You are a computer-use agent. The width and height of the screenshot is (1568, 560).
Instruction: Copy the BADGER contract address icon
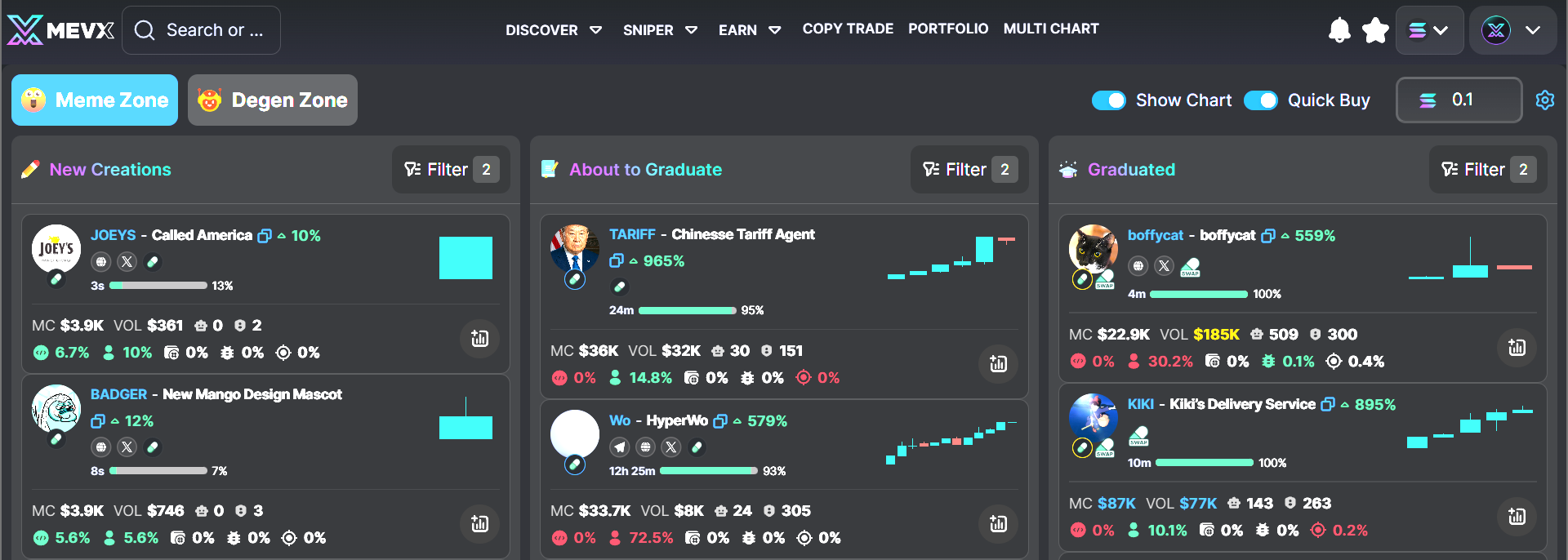click(99, 421)
